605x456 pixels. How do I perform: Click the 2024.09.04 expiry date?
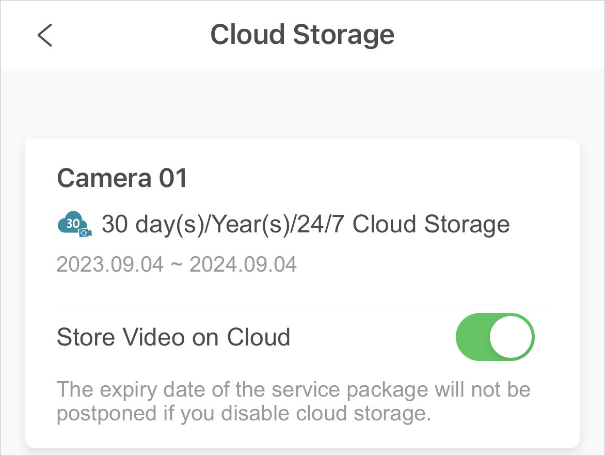[x=243, y=265]
